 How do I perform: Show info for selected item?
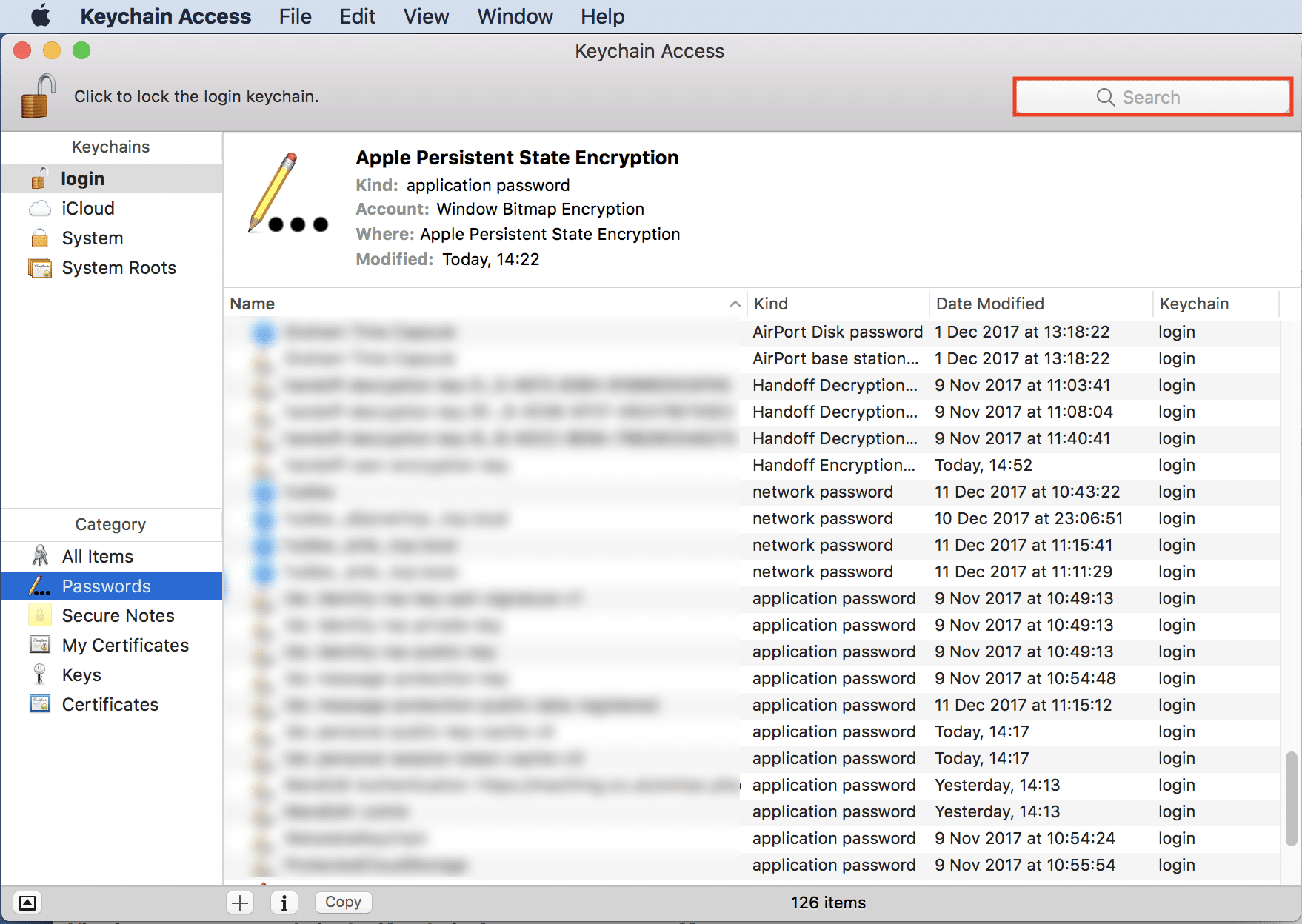pos(284,903)
